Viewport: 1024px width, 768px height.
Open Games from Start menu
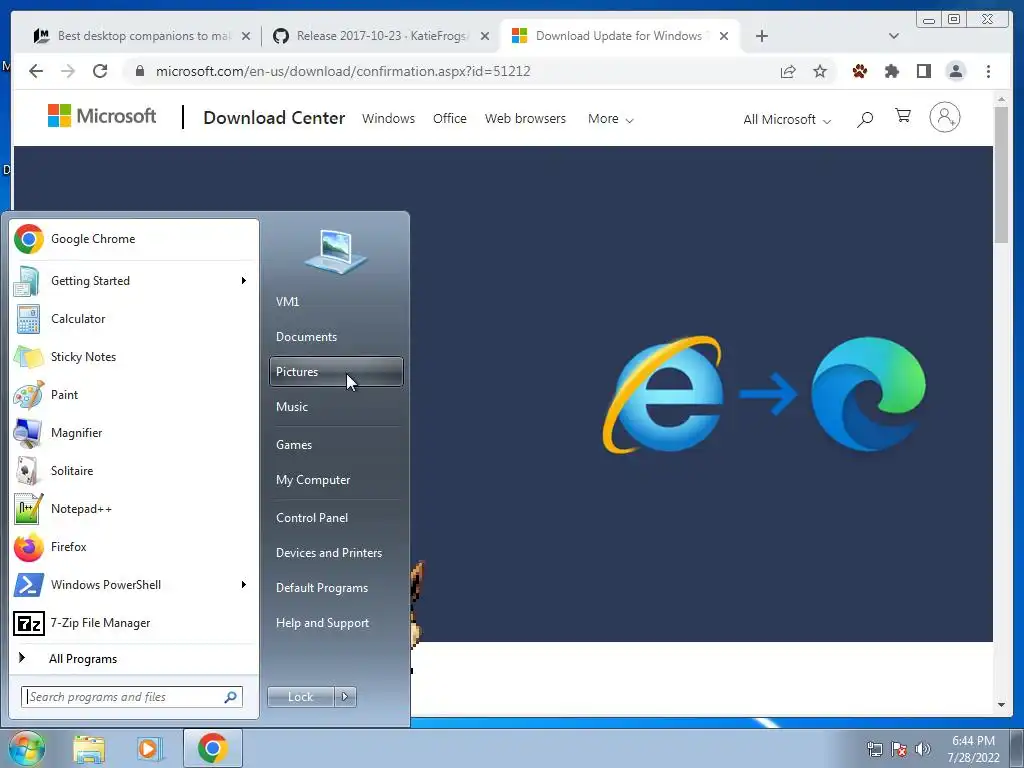click(x=336, y=445)
